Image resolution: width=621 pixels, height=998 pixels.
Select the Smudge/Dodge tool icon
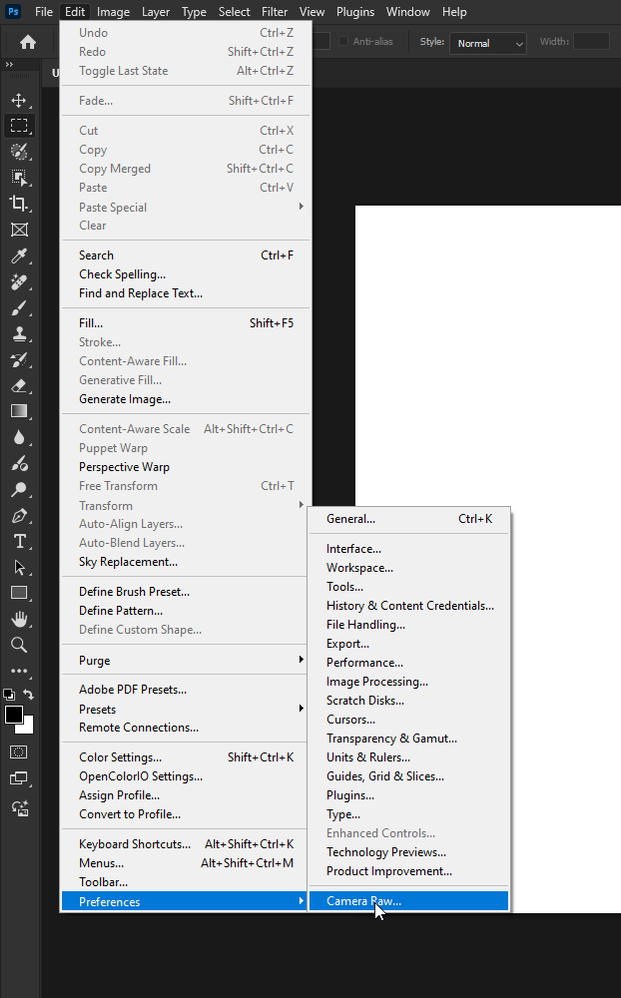[x=19, y=463]
